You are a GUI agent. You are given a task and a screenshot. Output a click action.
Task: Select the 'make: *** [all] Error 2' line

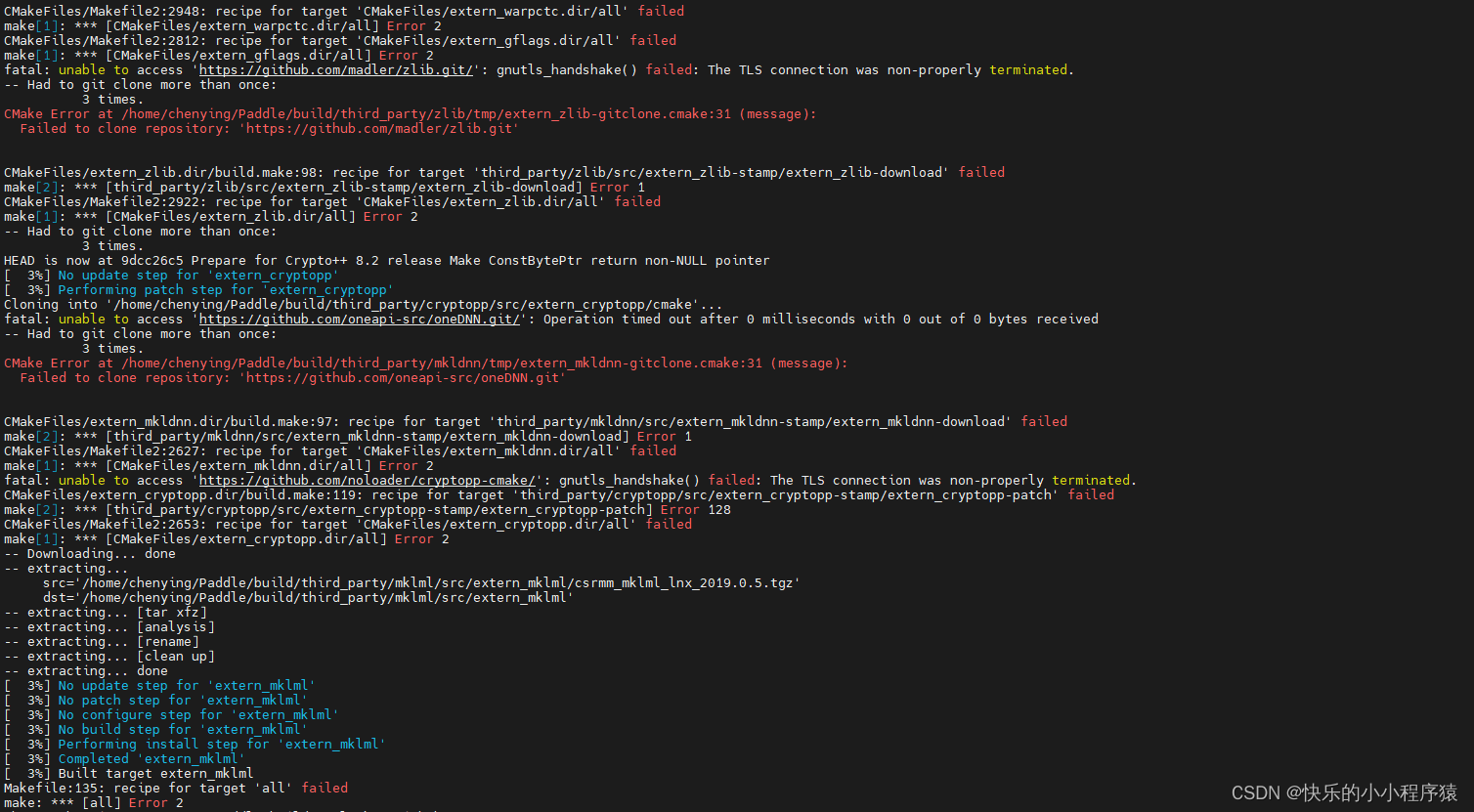pos(94,803)
